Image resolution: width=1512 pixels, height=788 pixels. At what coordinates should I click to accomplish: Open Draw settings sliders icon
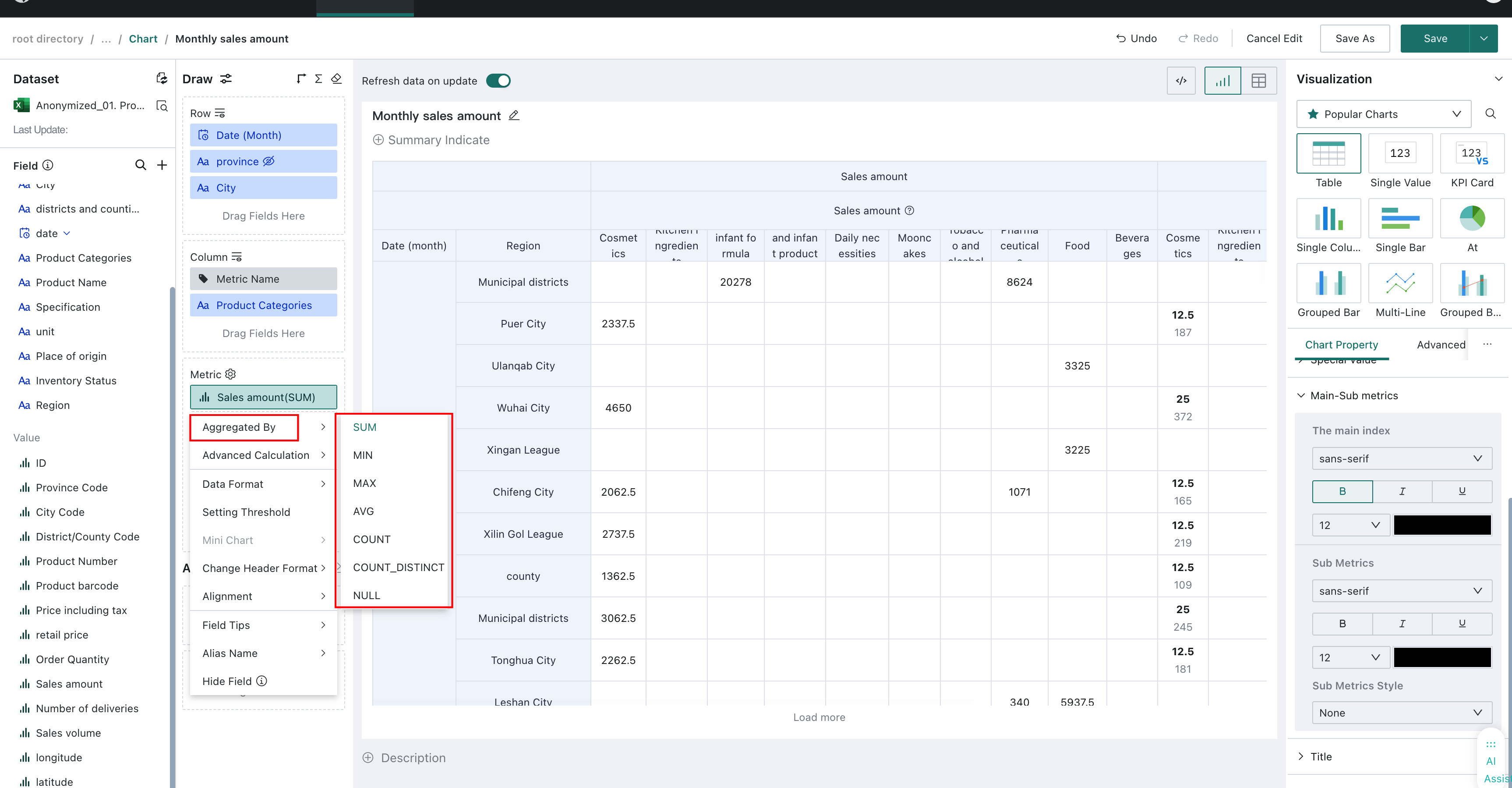(x=226, y=79)
